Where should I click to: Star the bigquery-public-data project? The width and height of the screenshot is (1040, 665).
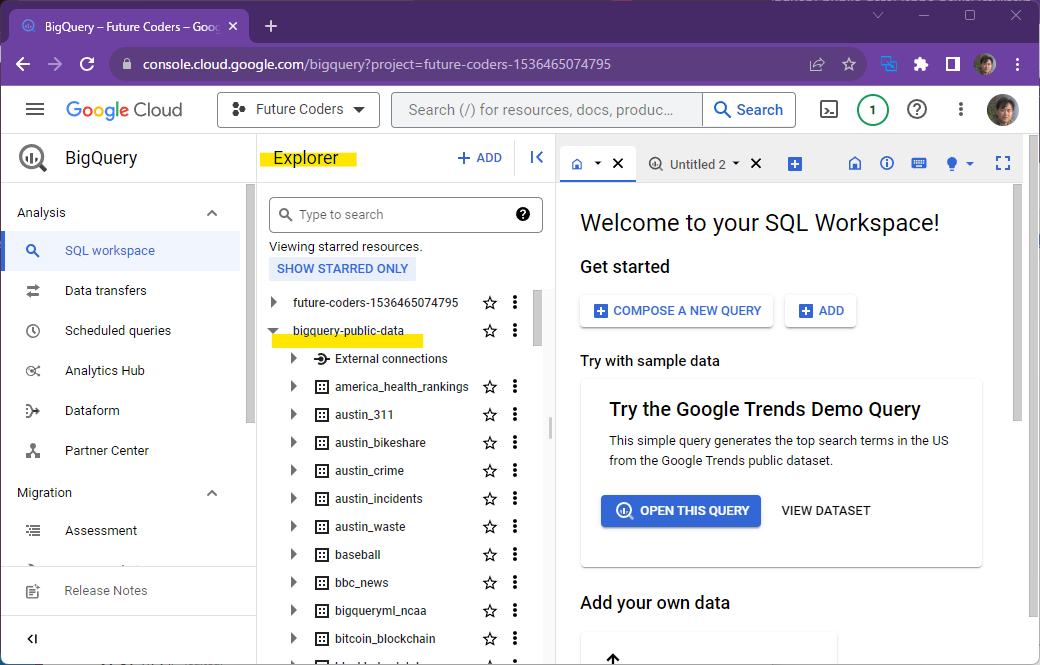(490, 330)
